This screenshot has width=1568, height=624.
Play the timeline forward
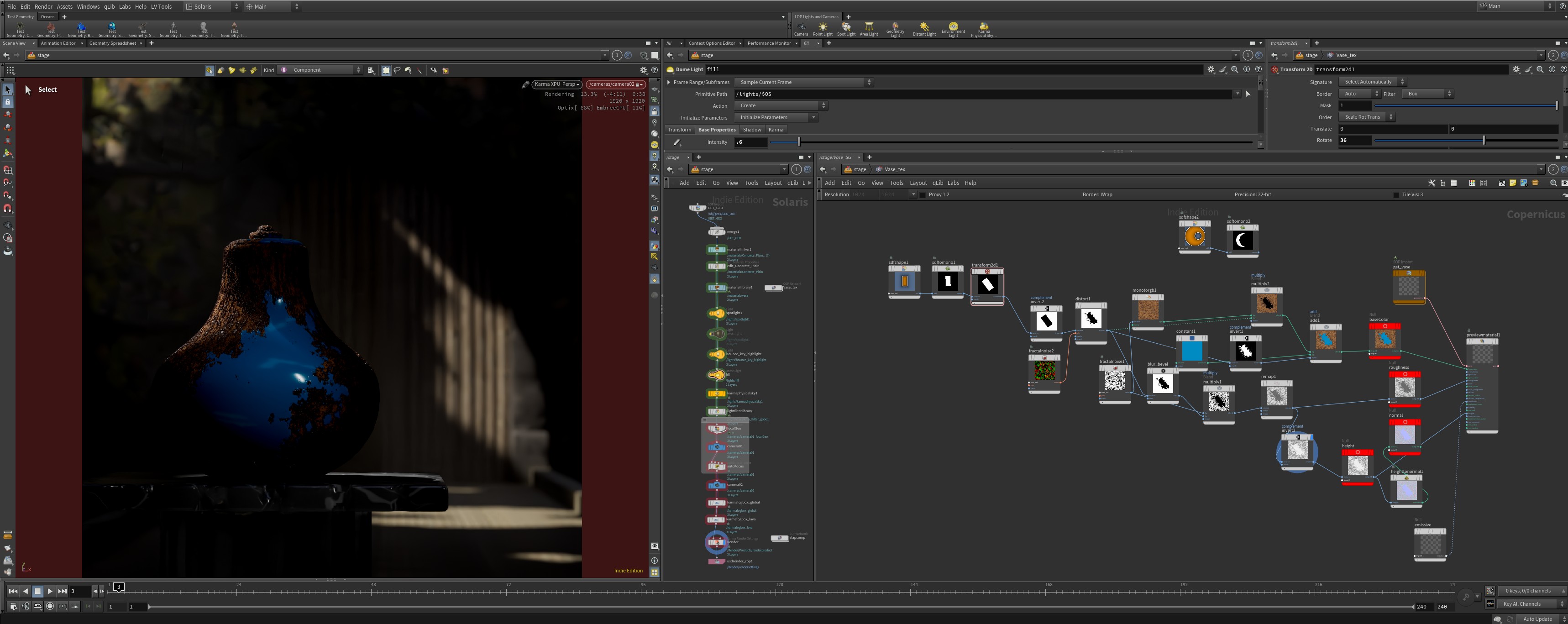[x=50, y=591]
